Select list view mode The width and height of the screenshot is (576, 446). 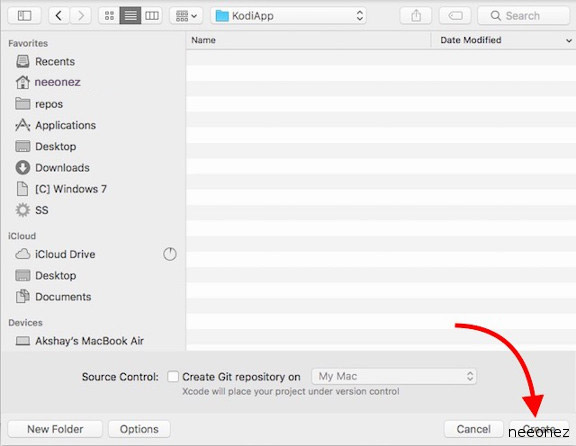(130, 16)
